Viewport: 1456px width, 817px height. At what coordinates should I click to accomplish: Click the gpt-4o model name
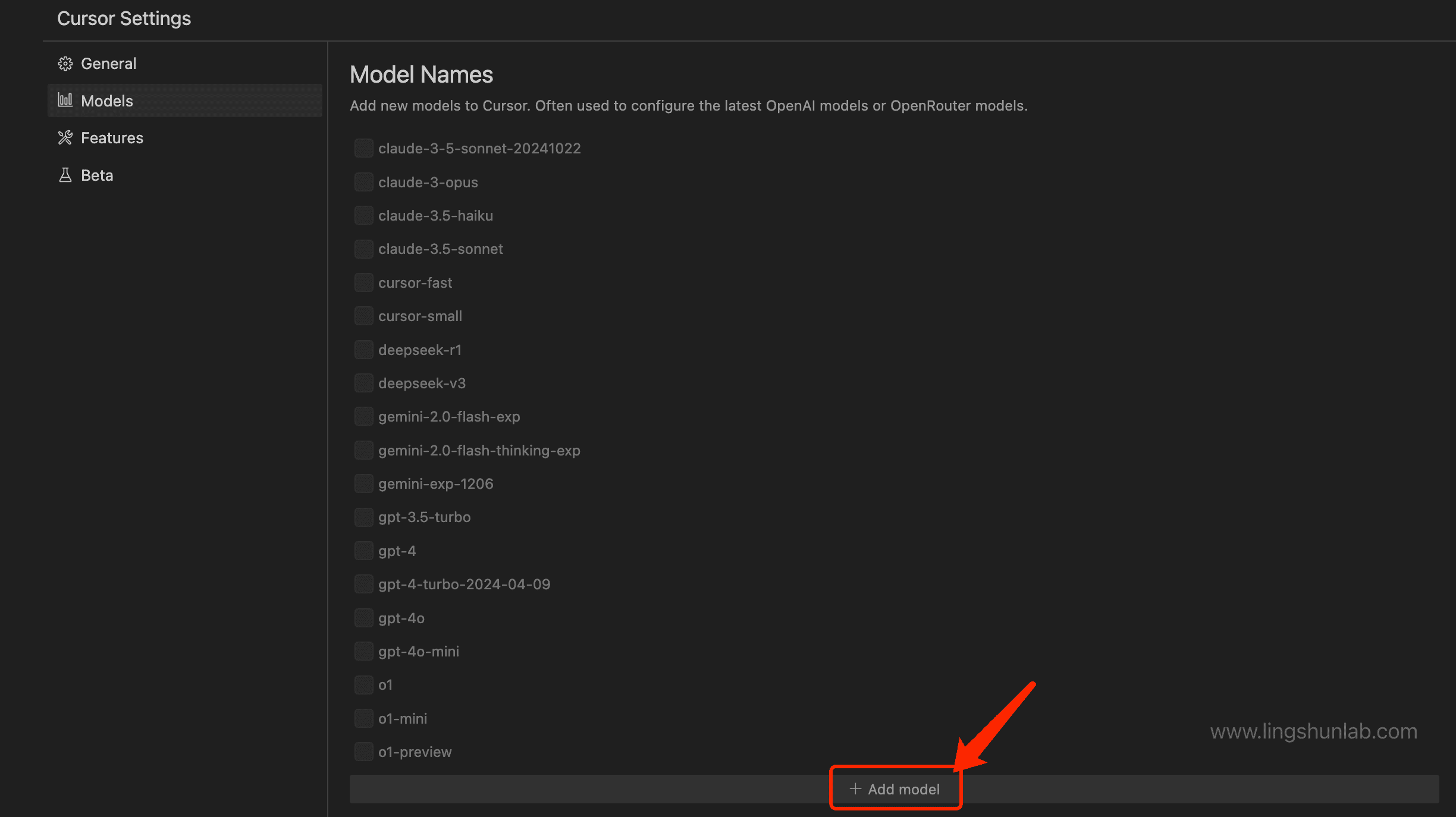(401, 618)
